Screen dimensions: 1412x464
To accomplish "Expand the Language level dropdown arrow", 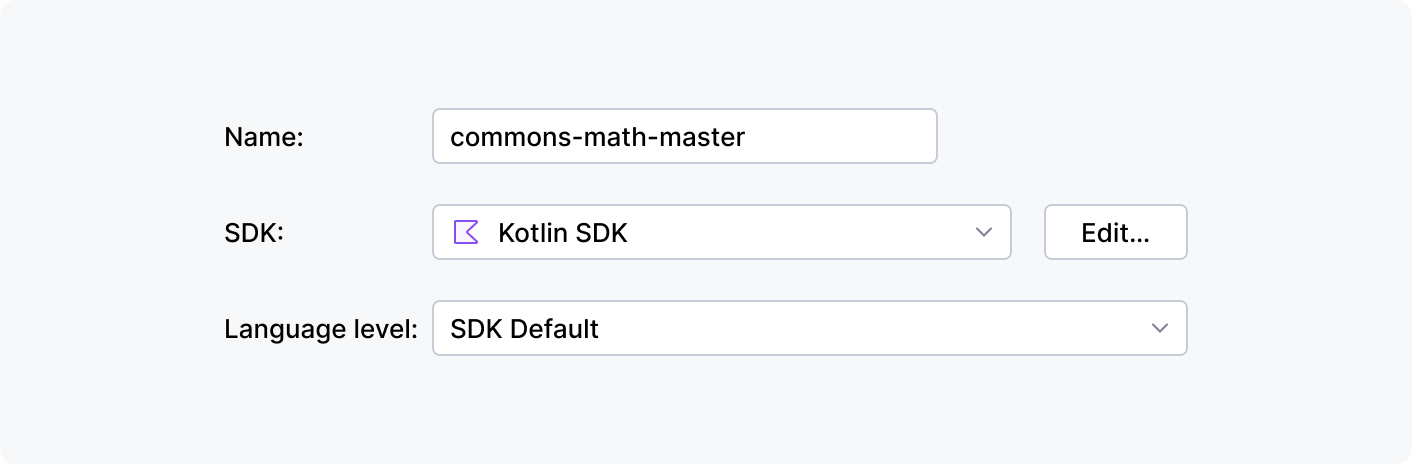I will (x=1160, y=328).
